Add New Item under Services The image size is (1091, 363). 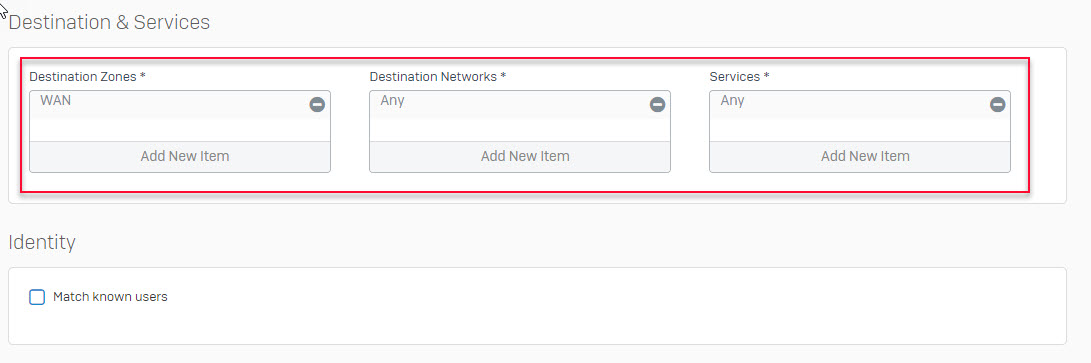pyautogui.click(x=860, y=156)
